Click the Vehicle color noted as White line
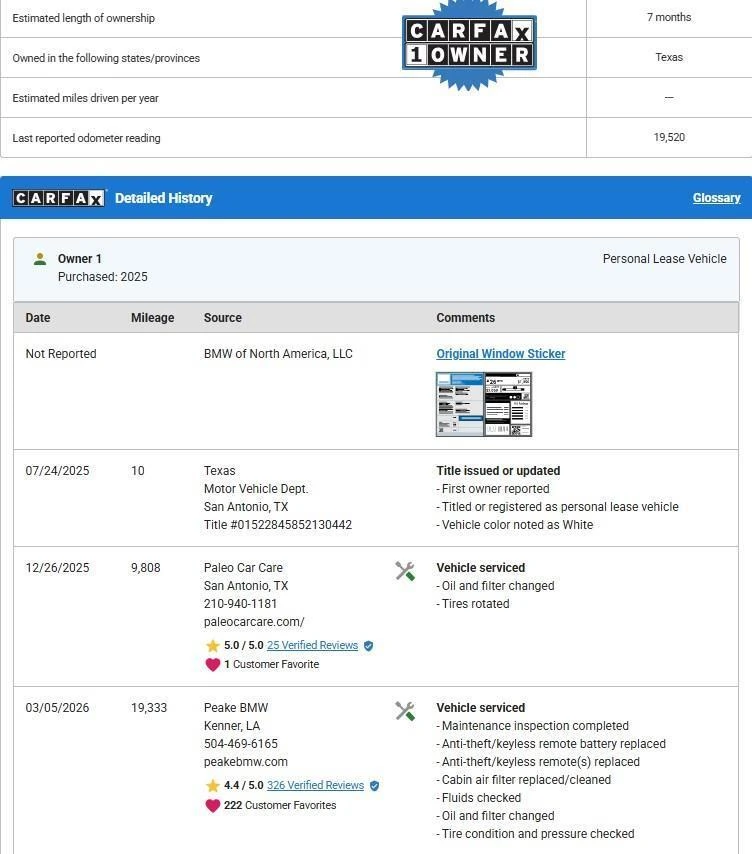 pyautogui.click(x=515, y=524)
